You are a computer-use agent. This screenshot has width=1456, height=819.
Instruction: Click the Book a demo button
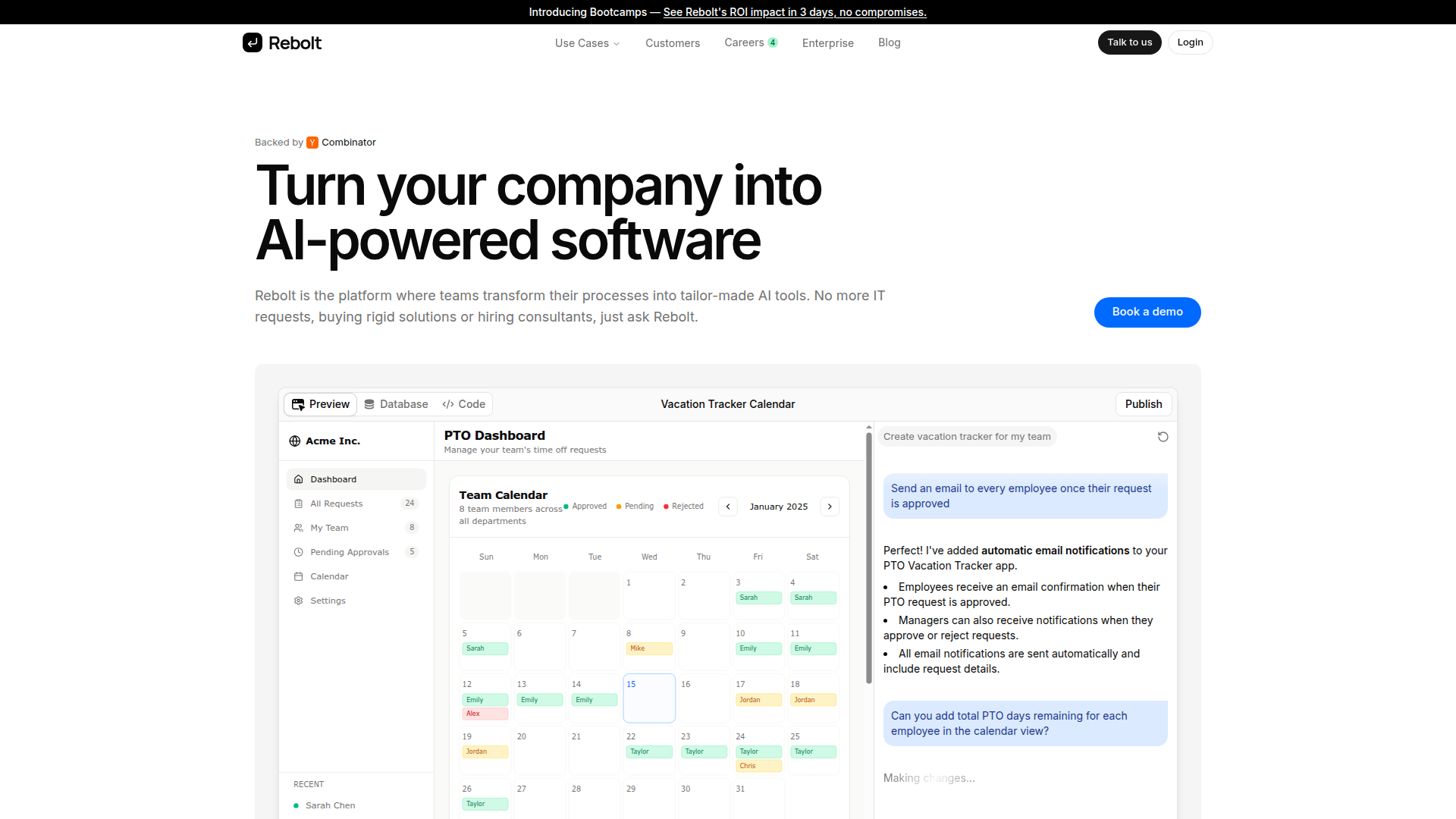pos(1147,312)
